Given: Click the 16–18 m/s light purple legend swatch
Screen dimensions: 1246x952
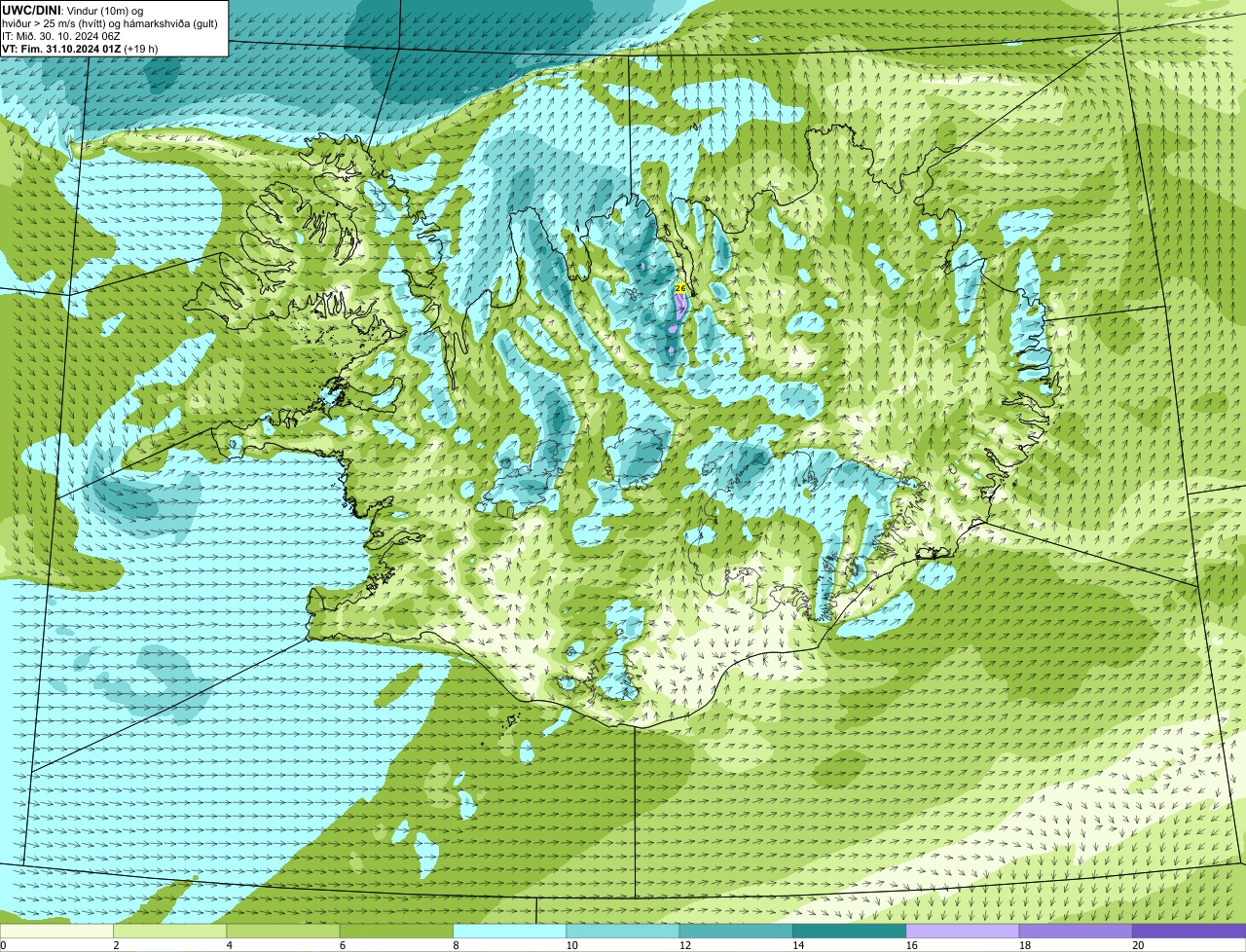Looking at the screenshot, I should (x=963, y=932).
